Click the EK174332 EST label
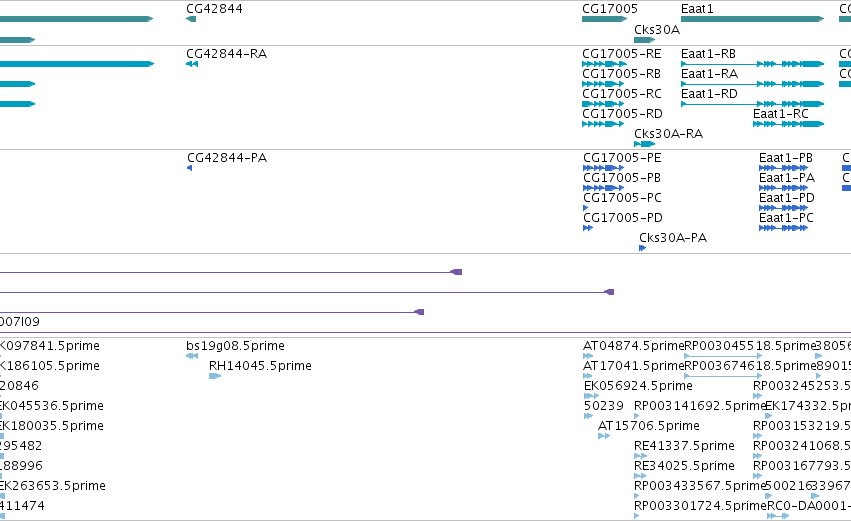Screen dimensions: 851x521 coord(808,406)
